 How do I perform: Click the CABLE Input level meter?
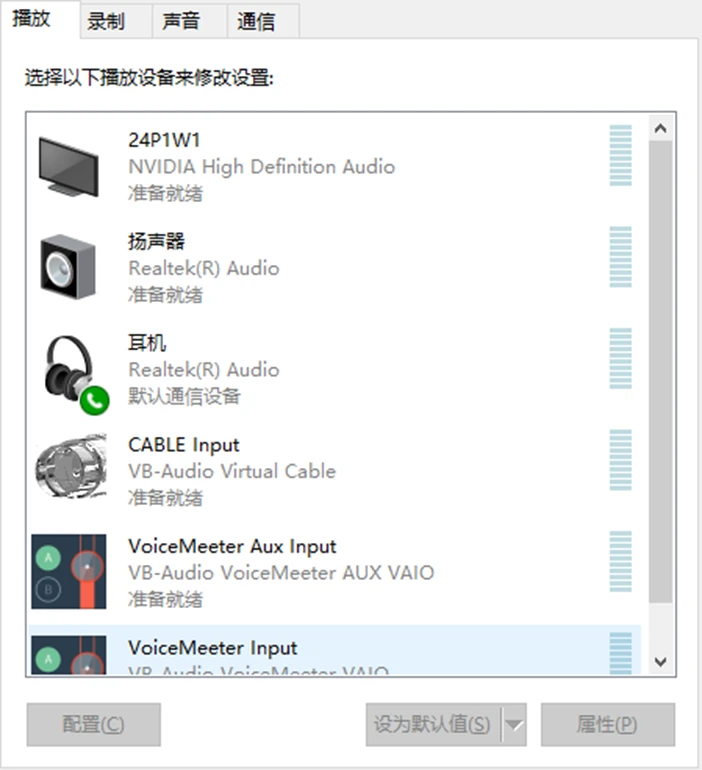(621, 460)
